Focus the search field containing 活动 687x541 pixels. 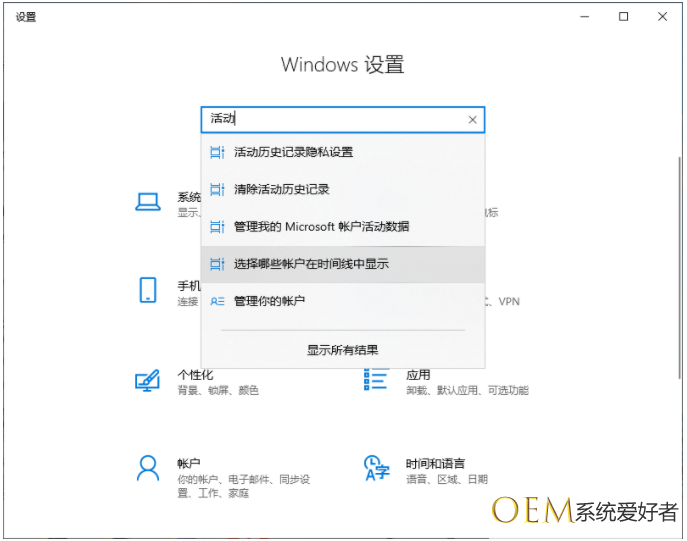coord(330,120)
